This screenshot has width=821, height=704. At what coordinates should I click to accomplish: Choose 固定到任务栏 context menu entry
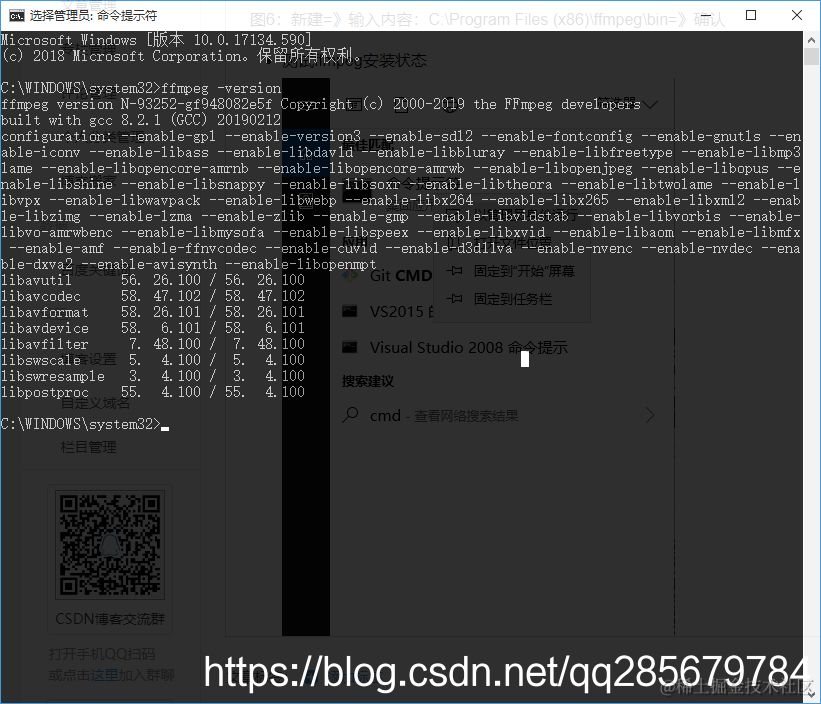[513, 299]
